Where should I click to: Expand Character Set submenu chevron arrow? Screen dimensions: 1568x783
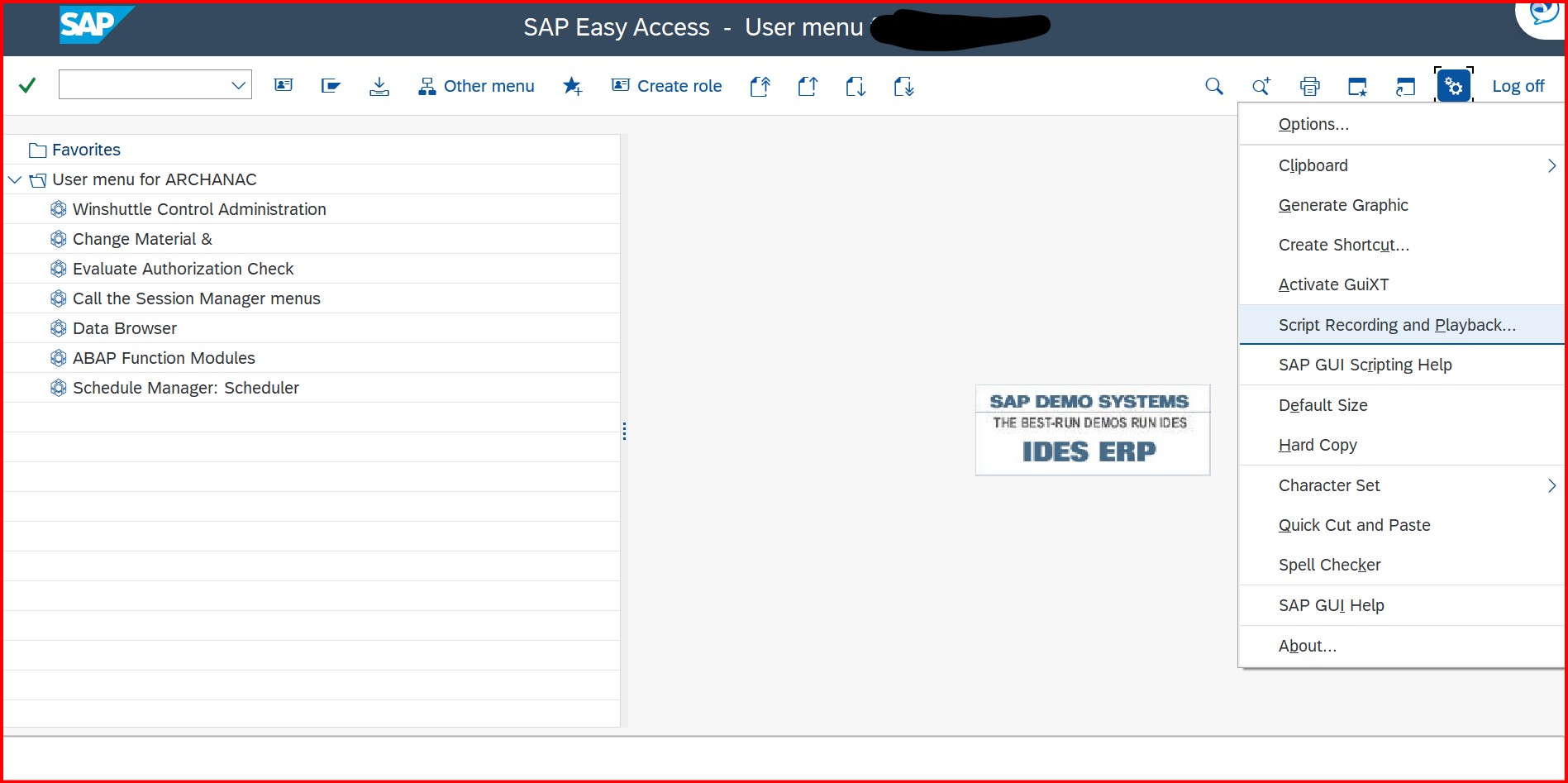(1551, 485)
